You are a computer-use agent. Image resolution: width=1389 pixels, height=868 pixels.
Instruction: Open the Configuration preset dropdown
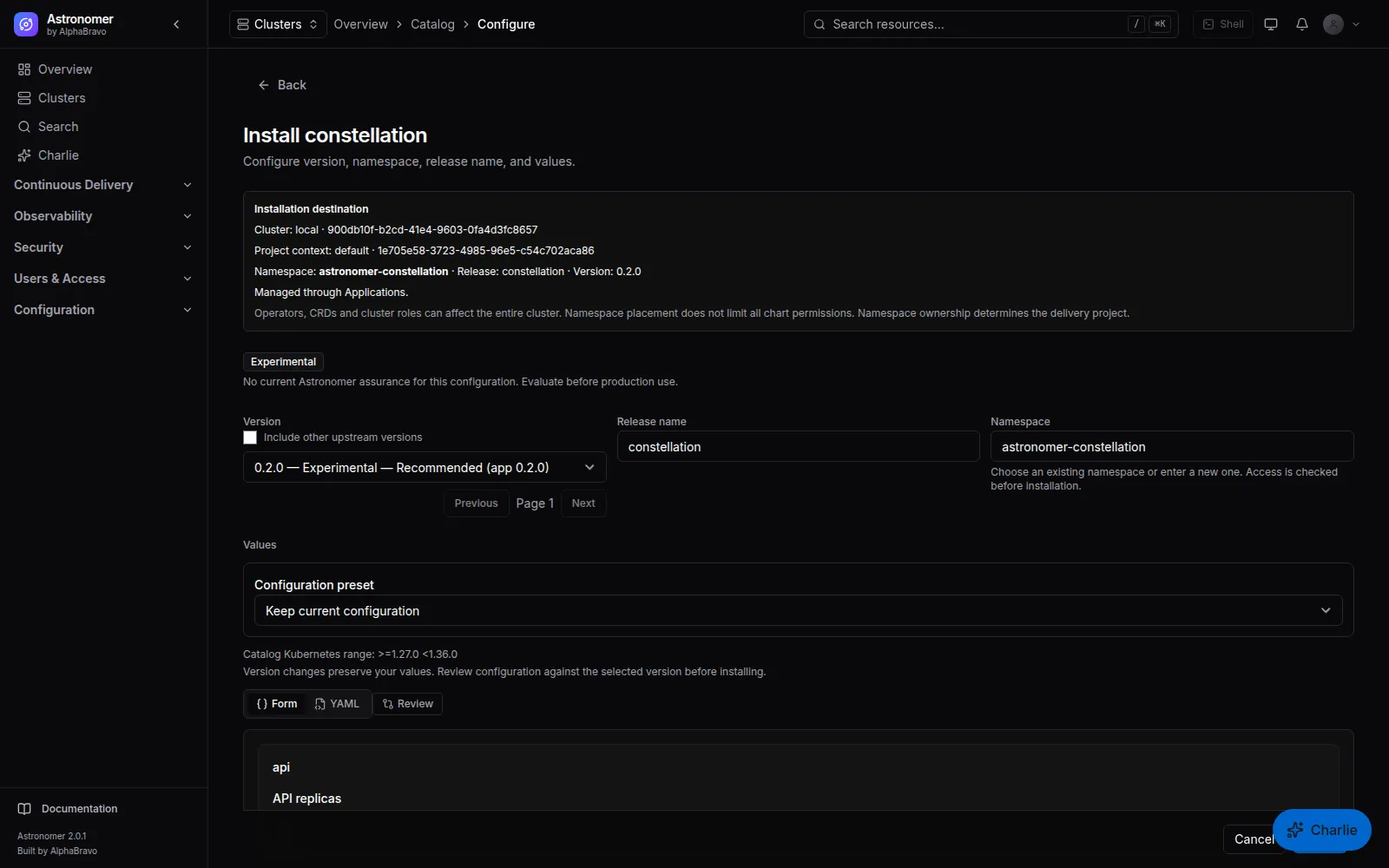tap(798, 611)
